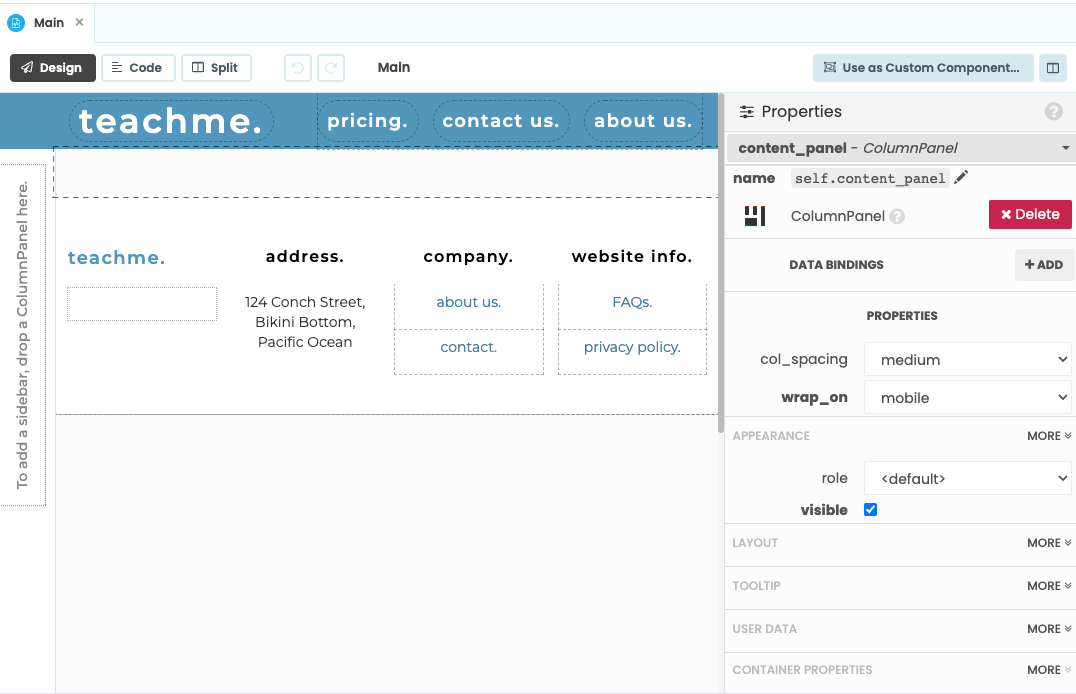The width and height of the screenshot is (1076, 694).
Task: Expand the Appearance section with MORE
Action: 1048,436
